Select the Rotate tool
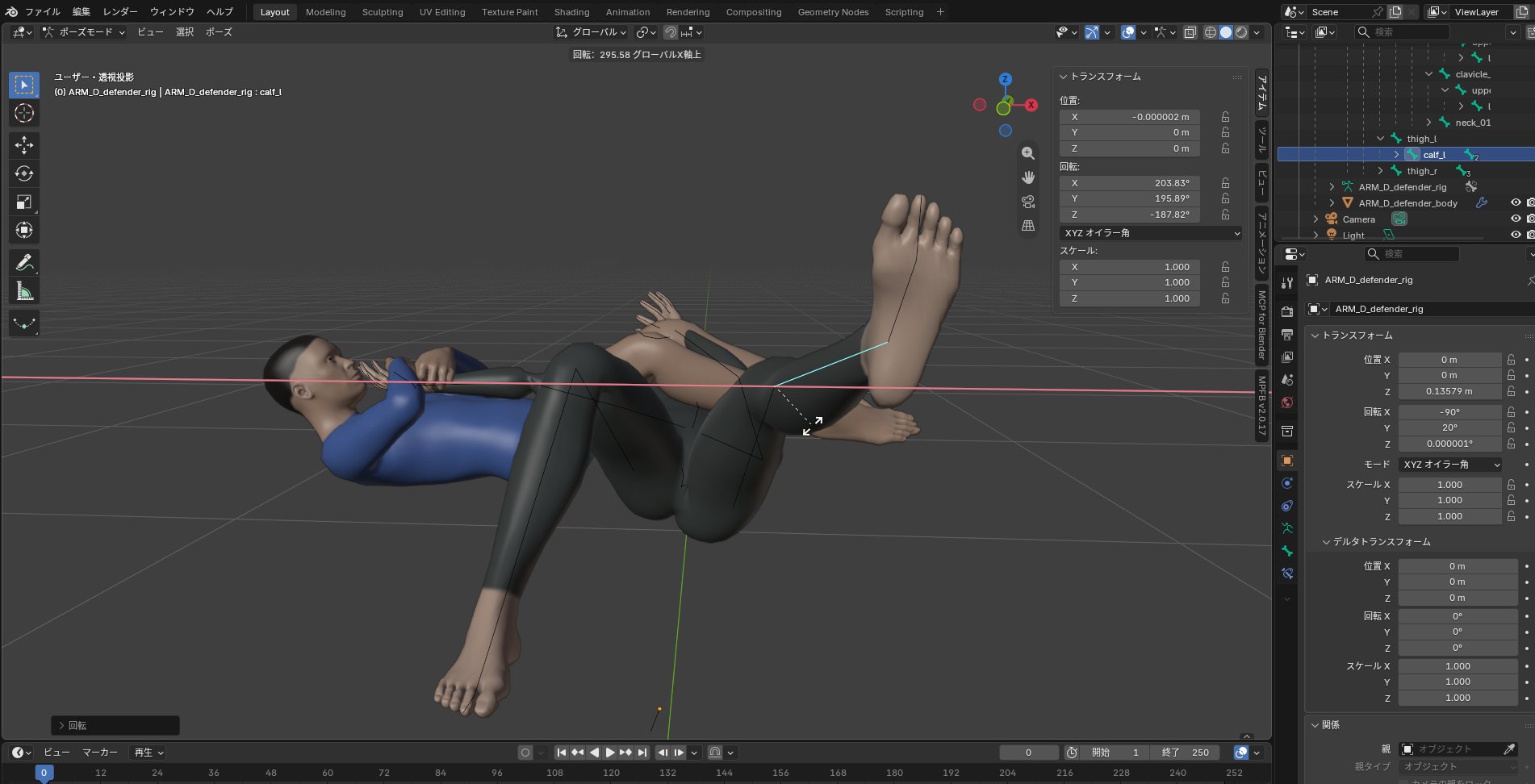Viewport: 1535px width, 784px height. [24, 173]
